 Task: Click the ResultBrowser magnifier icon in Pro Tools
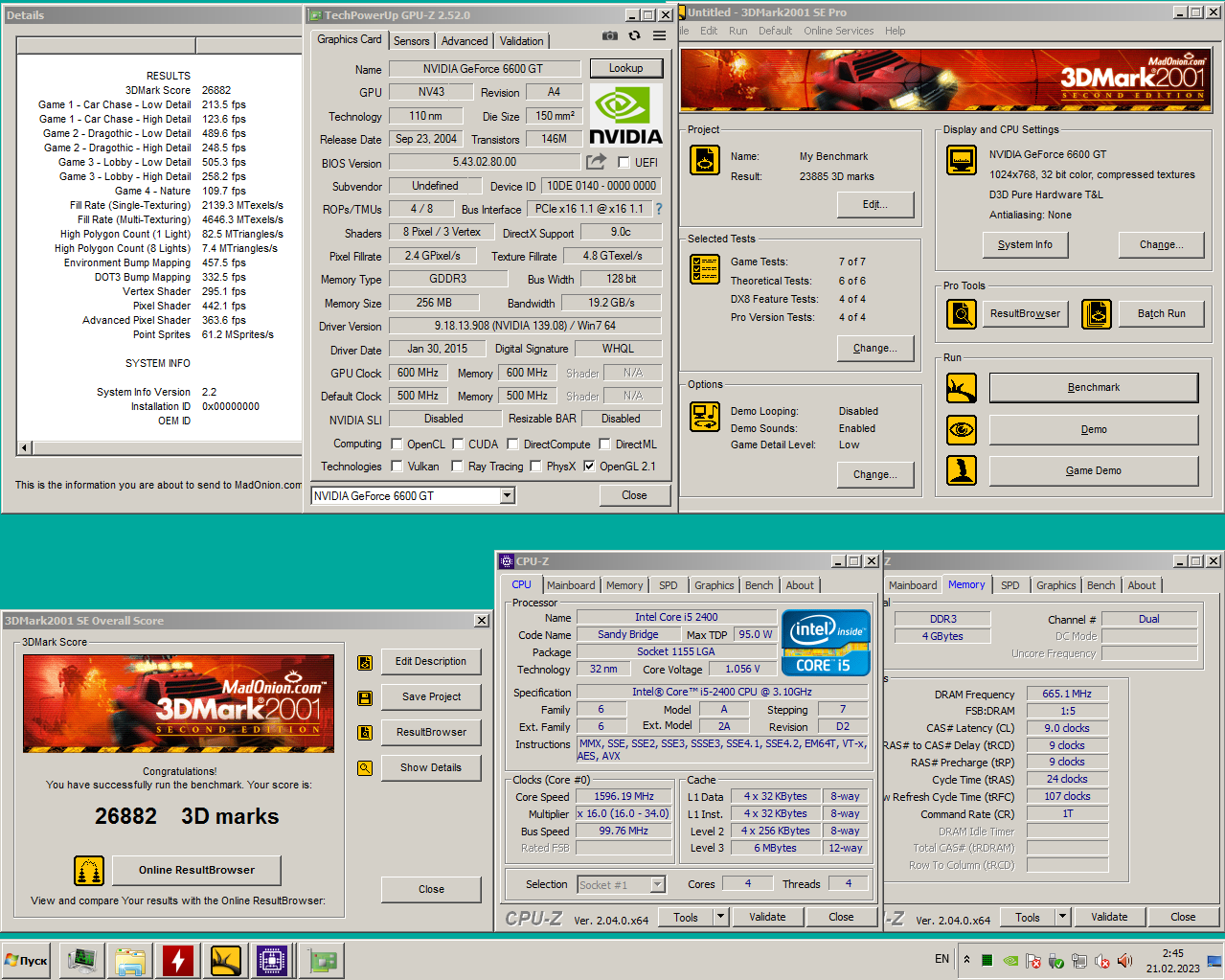[962, 313]
